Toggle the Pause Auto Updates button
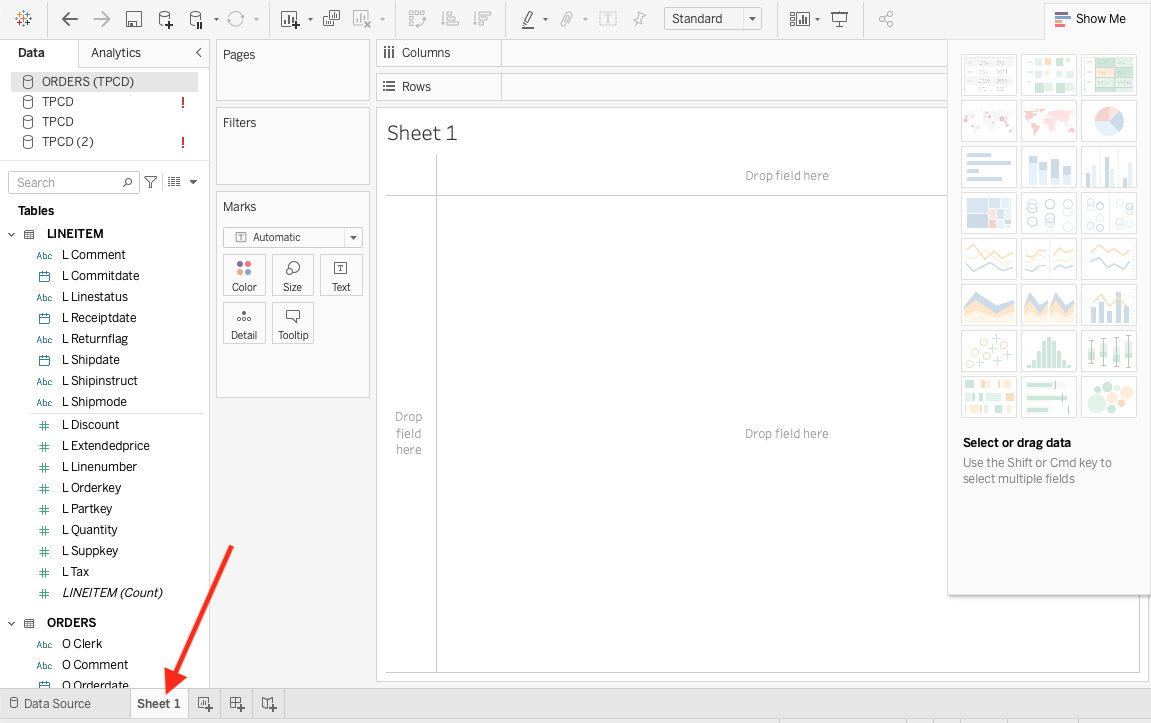 [x=197, y=18]
